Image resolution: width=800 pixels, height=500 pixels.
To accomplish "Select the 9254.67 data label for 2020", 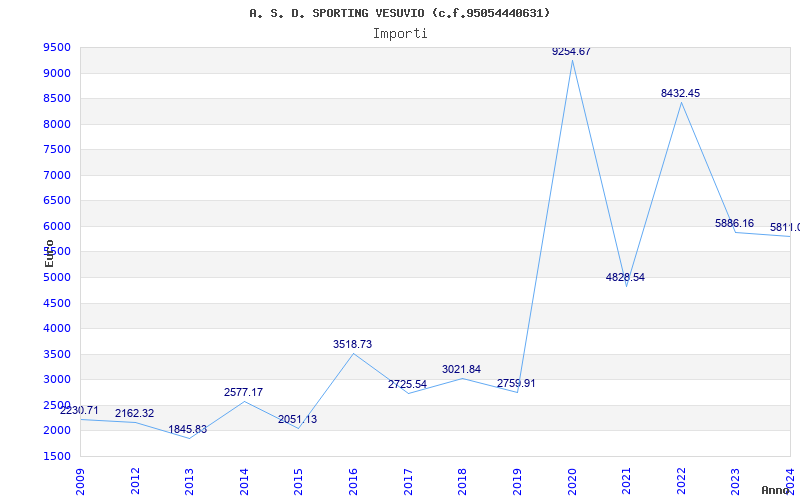I will click(571, 52).
